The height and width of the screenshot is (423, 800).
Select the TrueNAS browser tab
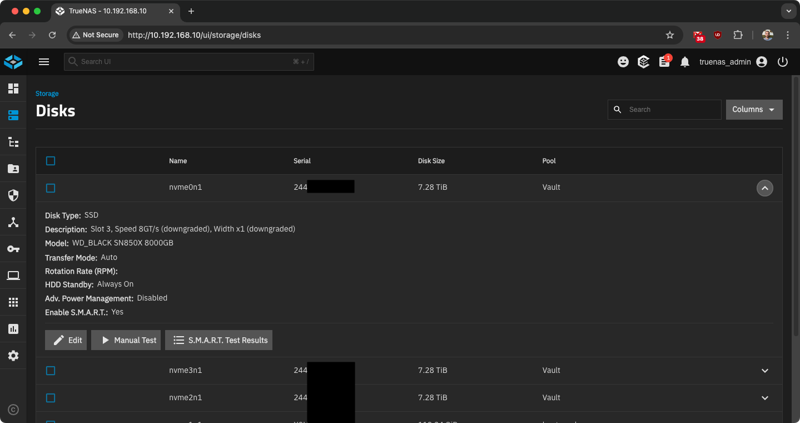(115, 11)
